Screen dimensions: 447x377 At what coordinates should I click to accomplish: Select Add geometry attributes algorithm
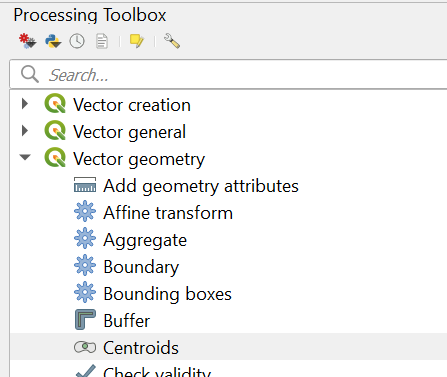coord(201,186)
